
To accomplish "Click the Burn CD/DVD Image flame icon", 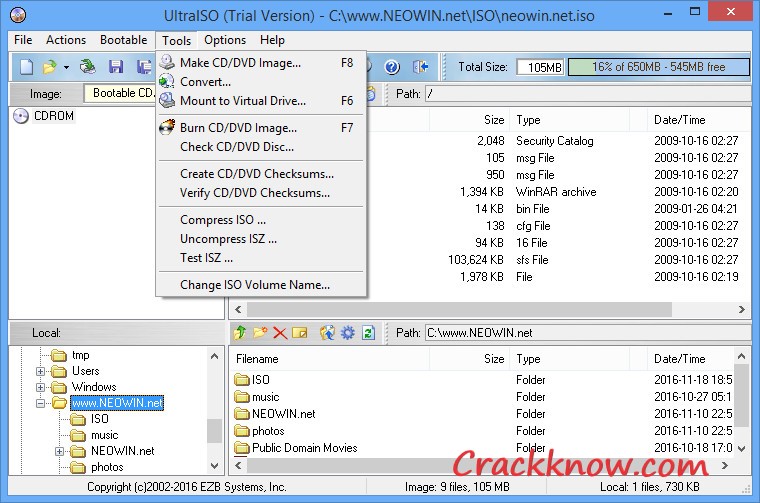I will [x=167, y=127].
